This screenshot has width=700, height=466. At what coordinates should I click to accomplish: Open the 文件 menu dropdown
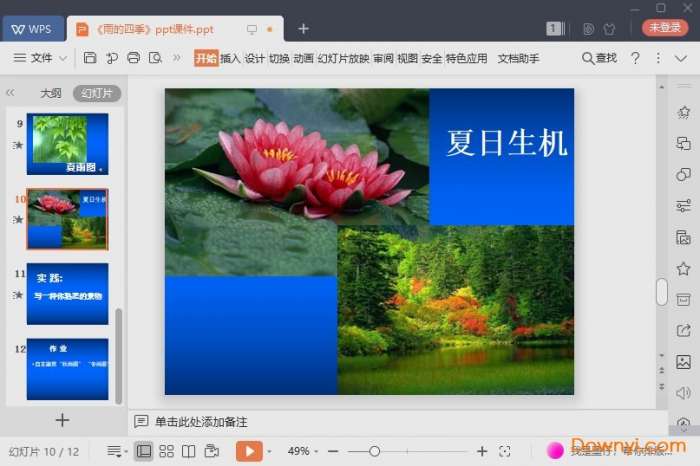click(x=41, y=58)
